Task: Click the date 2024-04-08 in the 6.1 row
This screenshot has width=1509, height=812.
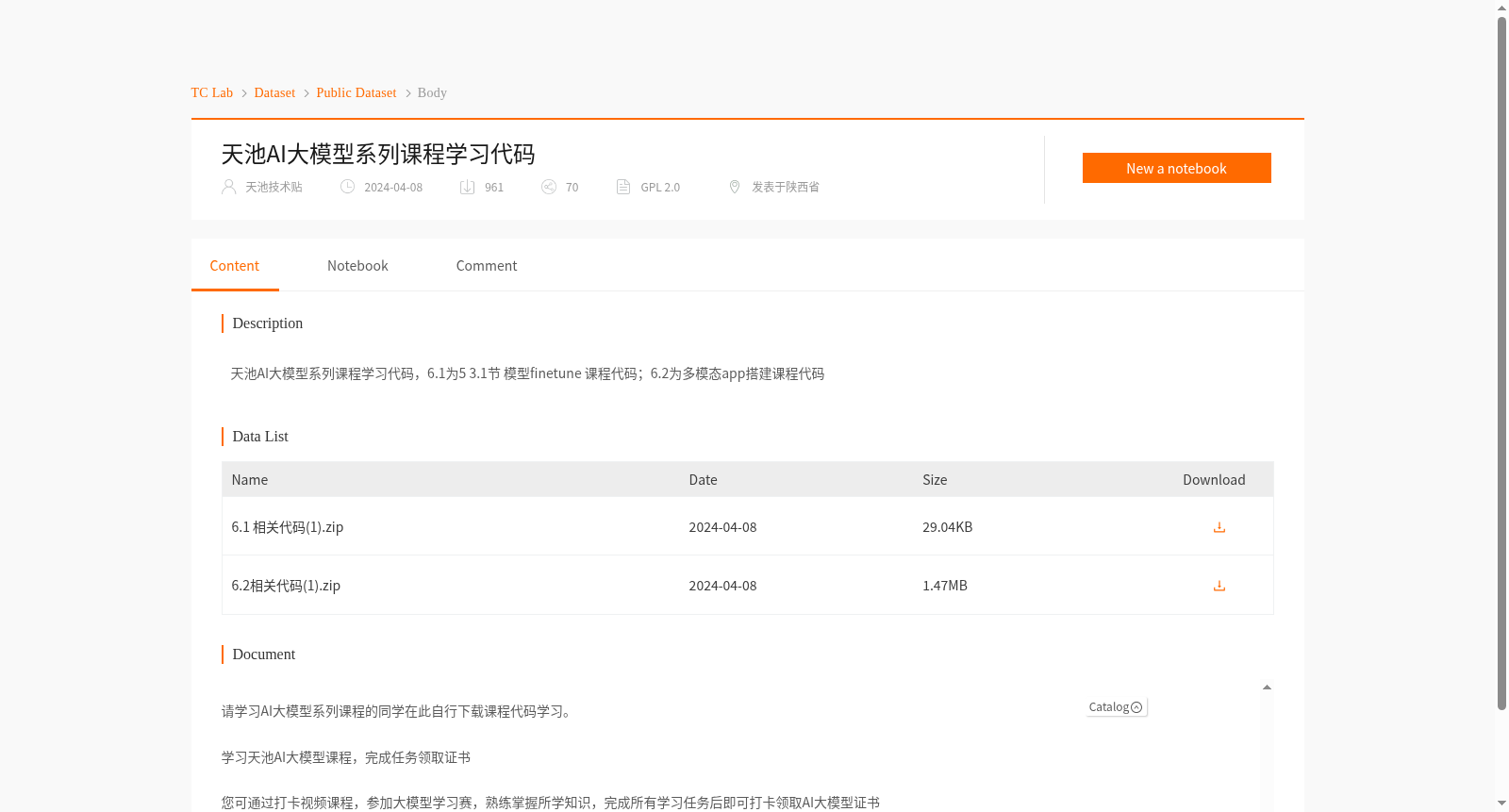Action: 722,527
